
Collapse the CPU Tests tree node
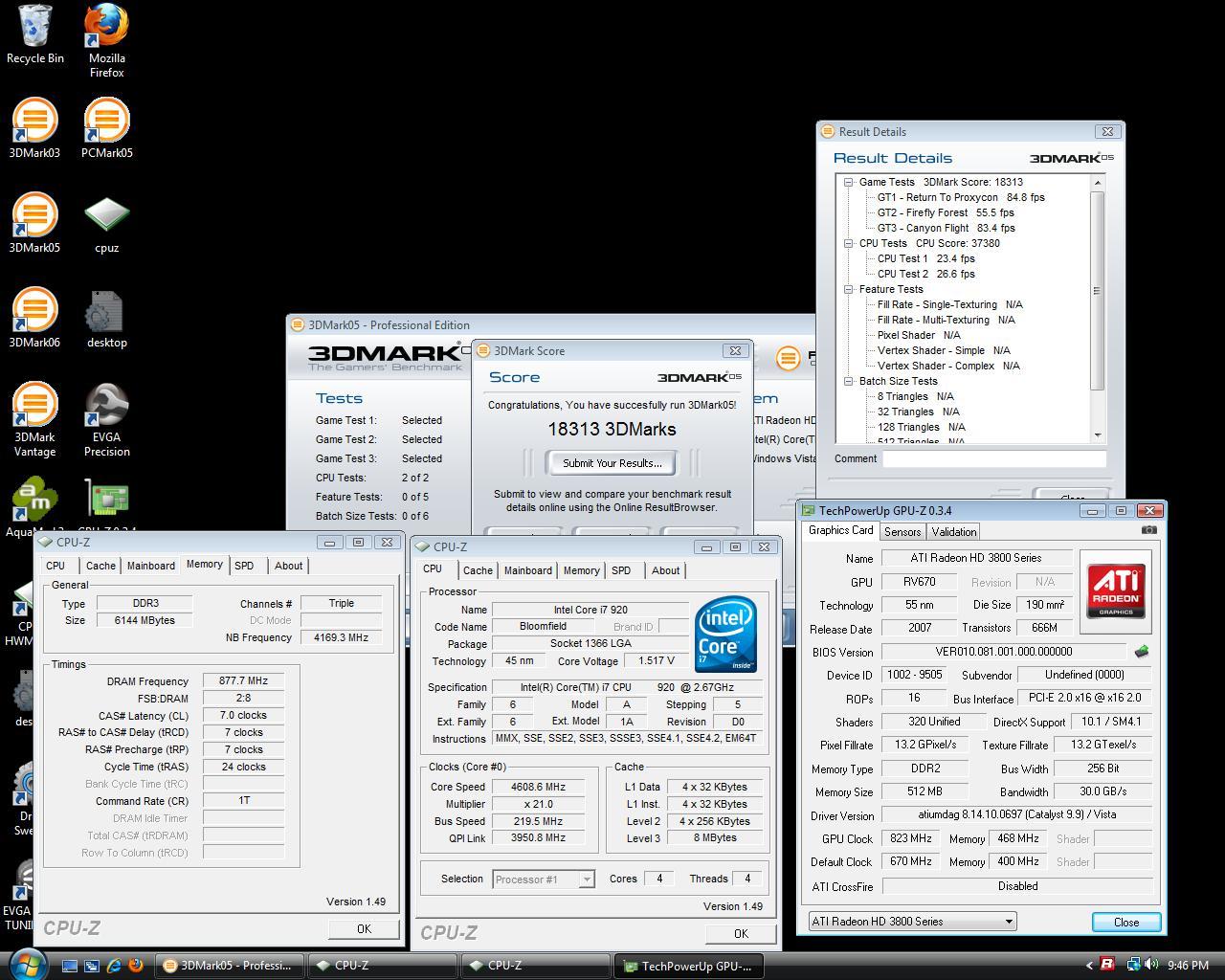848,243
